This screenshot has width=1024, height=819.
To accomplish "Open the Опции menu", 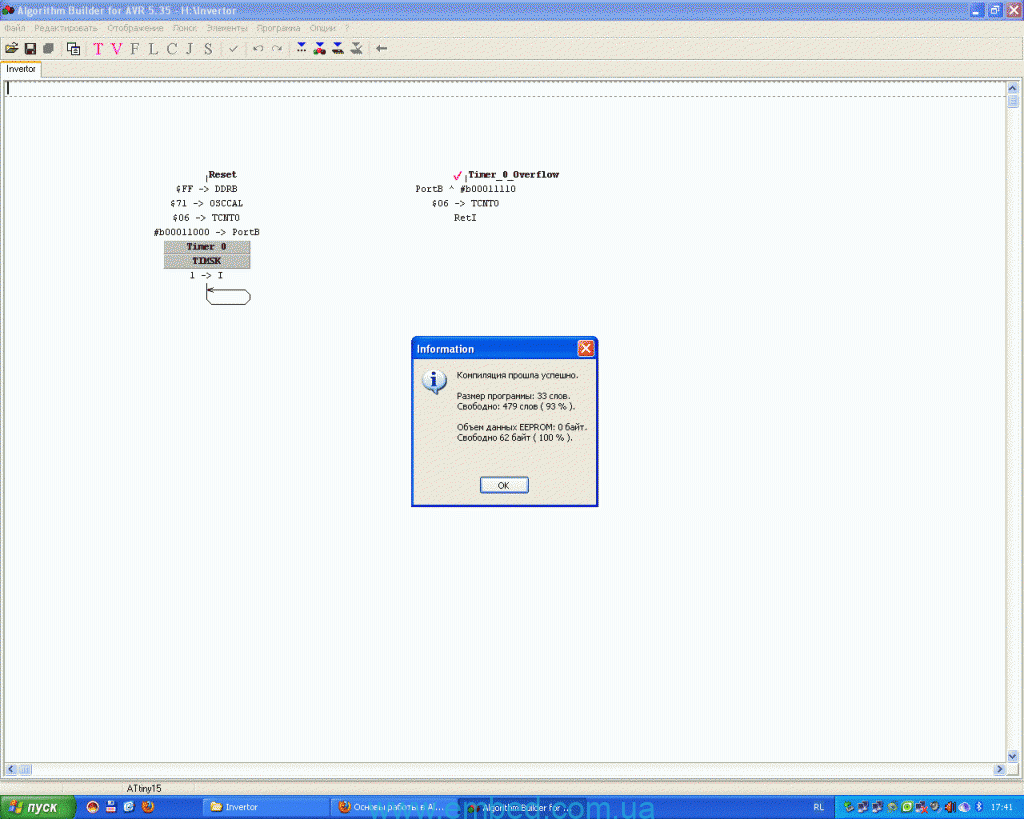I will [x=323, y=28].
